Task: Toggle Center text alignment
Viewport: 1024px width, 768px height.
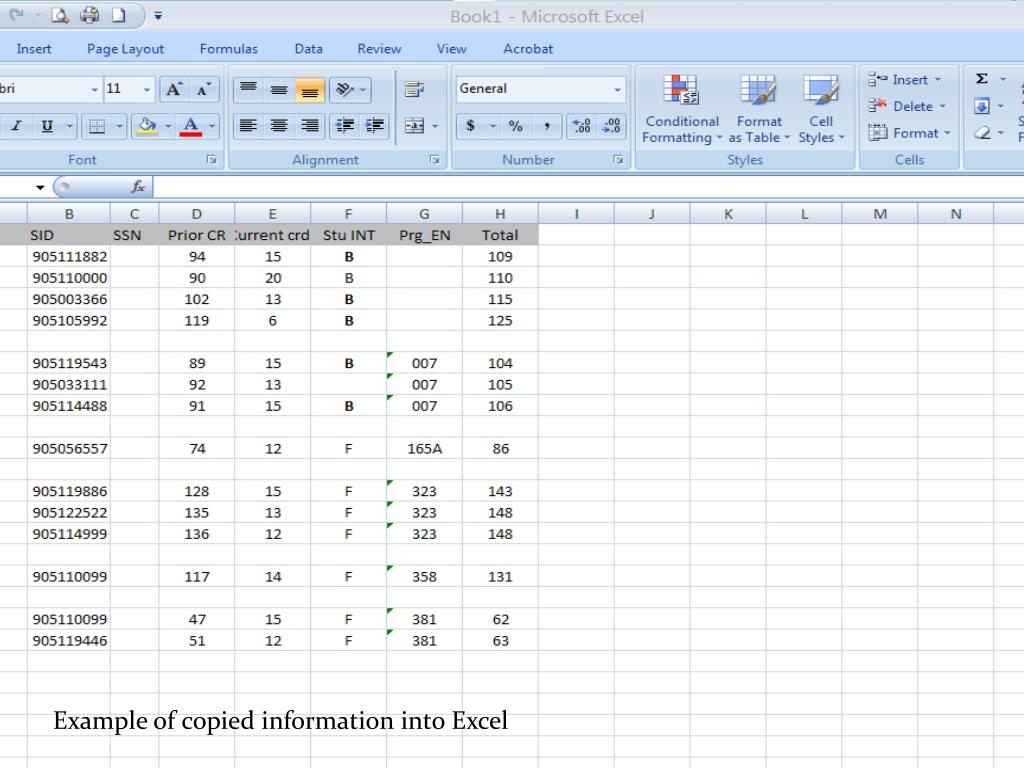Action: point(279,125)
